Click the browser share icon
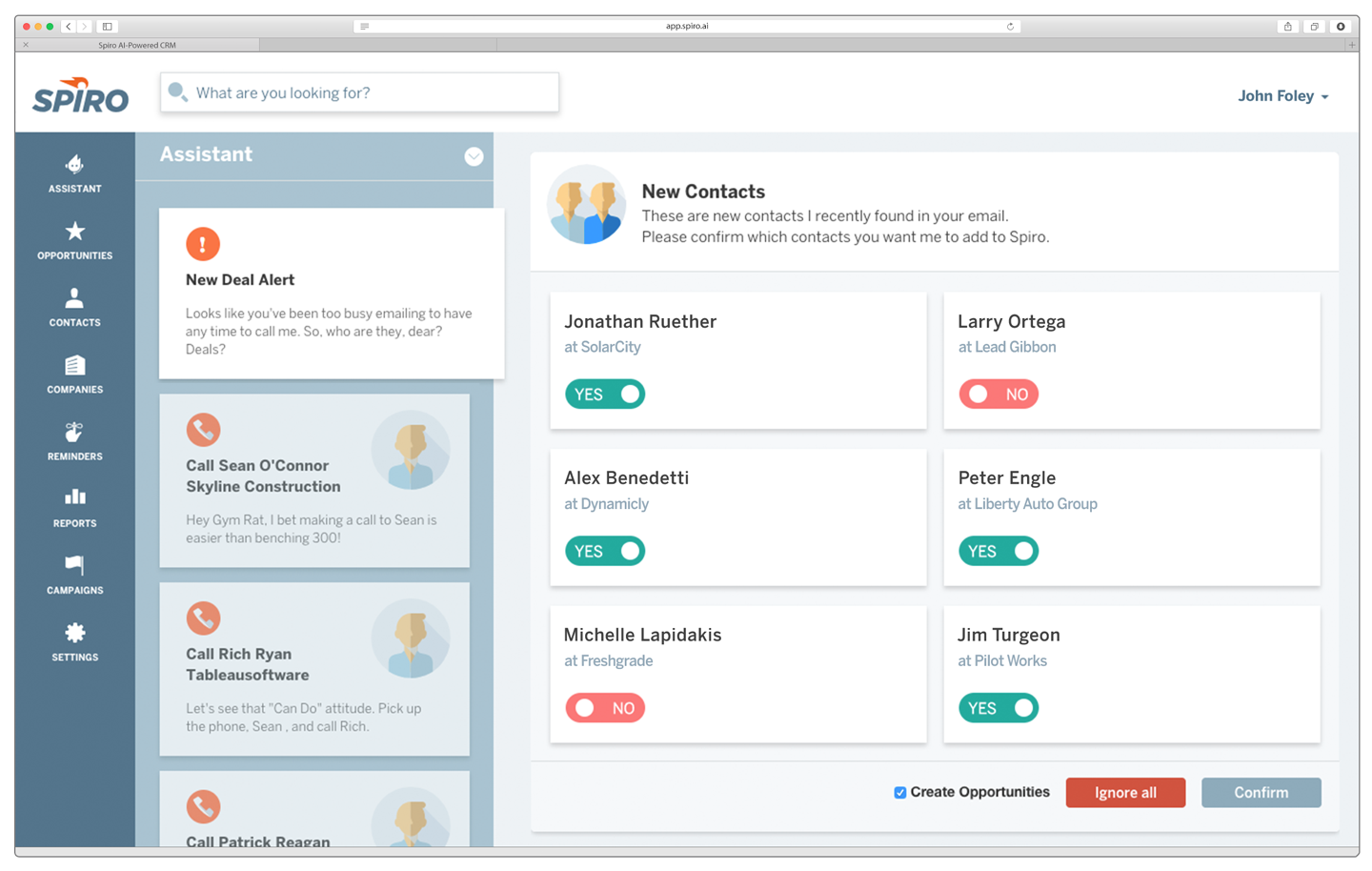Viewport: 1372px width, 871px height. pyautogui.click(x=1288, y=26)
